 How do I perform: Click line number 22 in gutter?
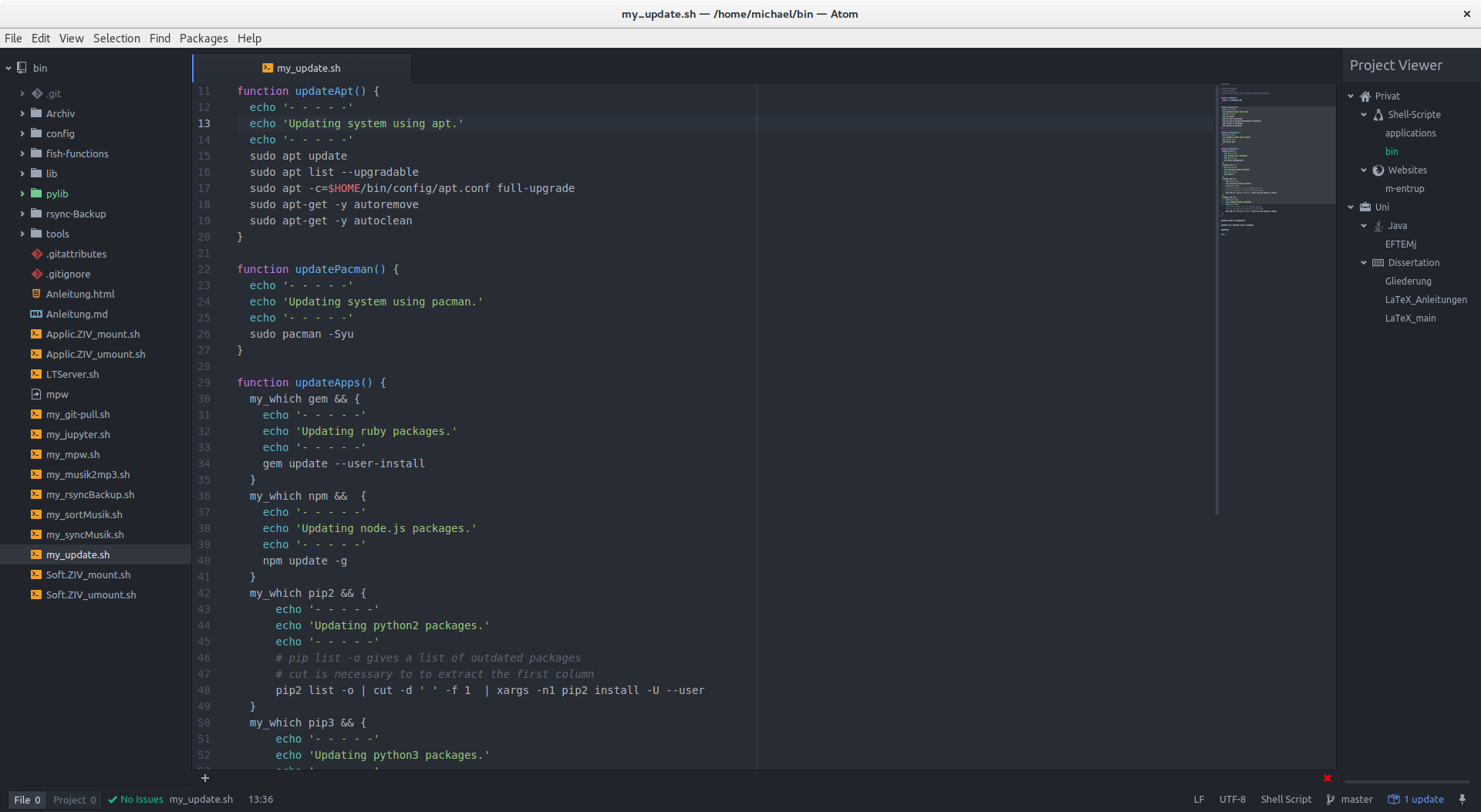pyautogui.click(x=204, y=269)
